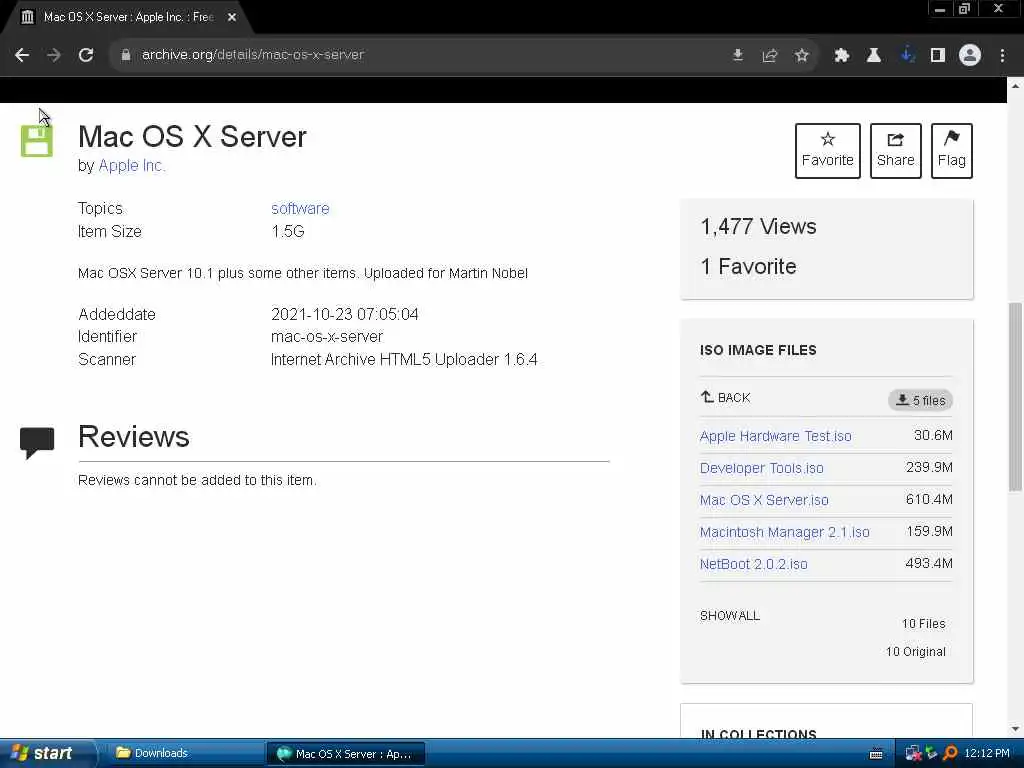Open the Extensions puzzle icon
The image size is (1024, 768).
point(842,56)
